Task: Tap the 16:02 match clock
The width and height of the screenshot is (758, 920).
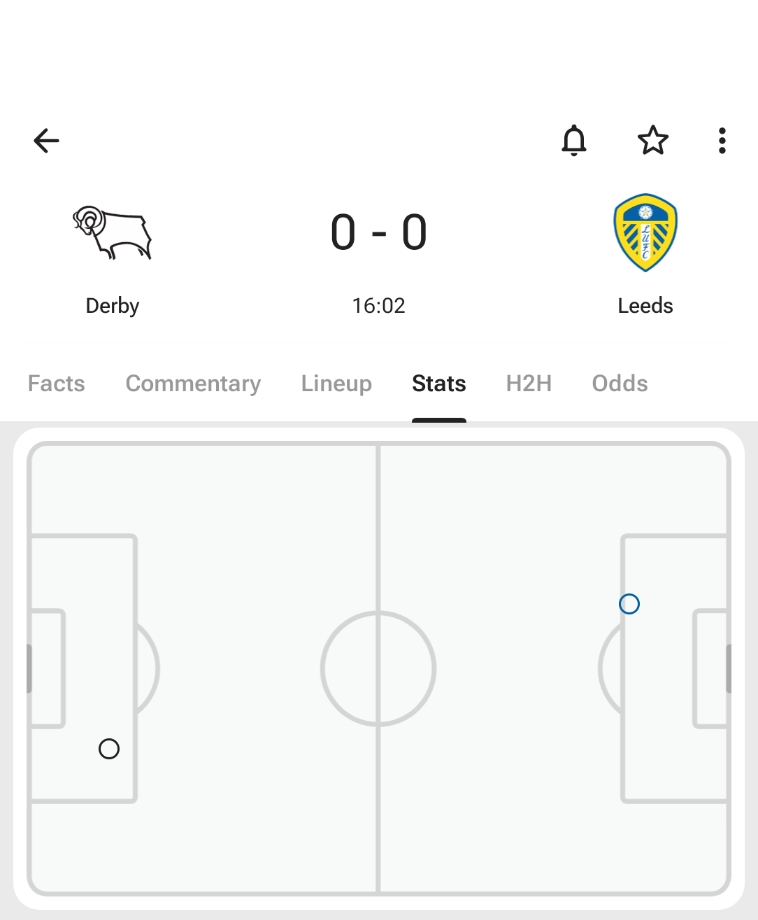Action: (379, 306)
